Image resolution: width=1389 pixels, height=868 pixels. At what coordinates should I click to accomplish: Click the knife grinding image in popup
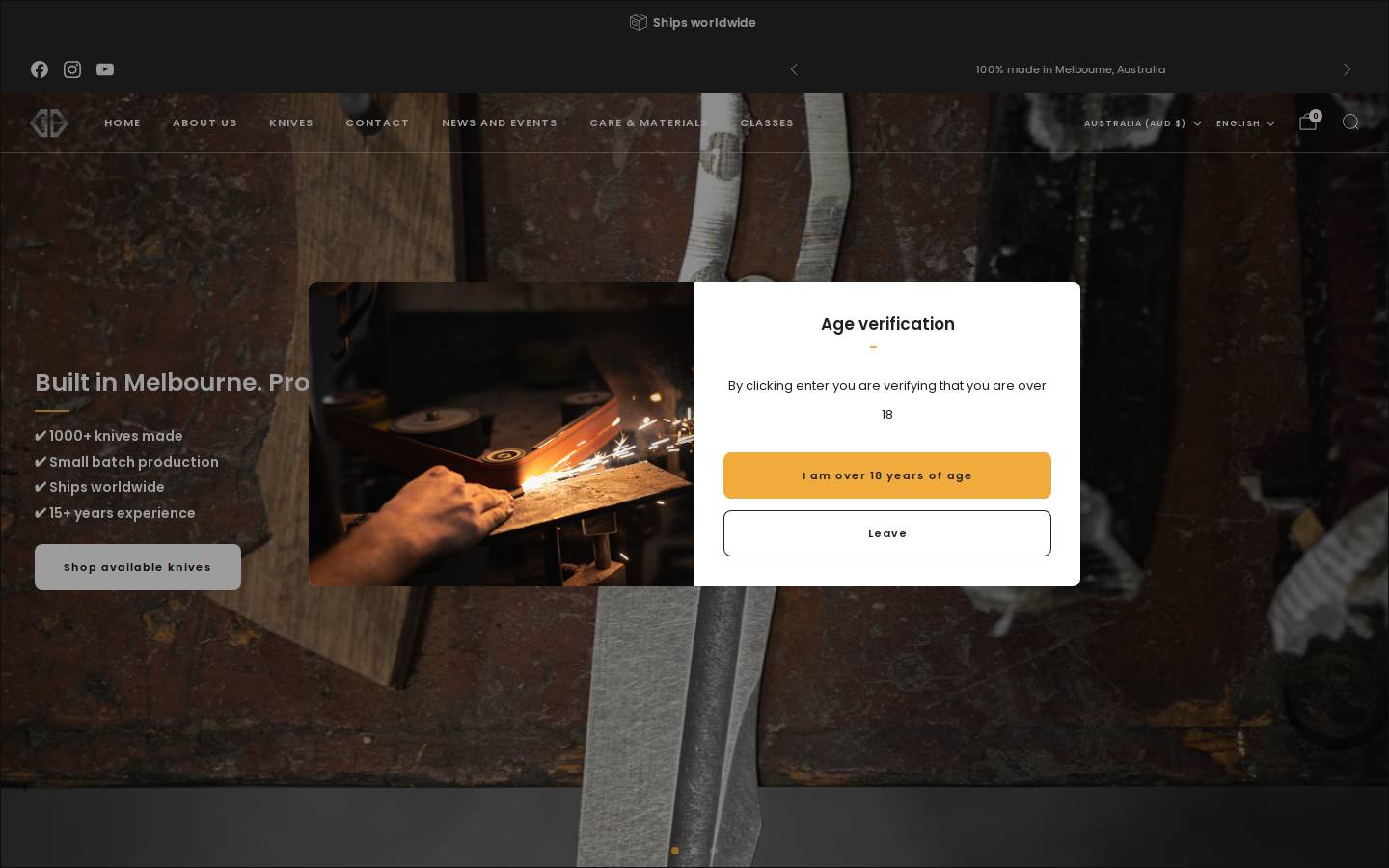502,434
